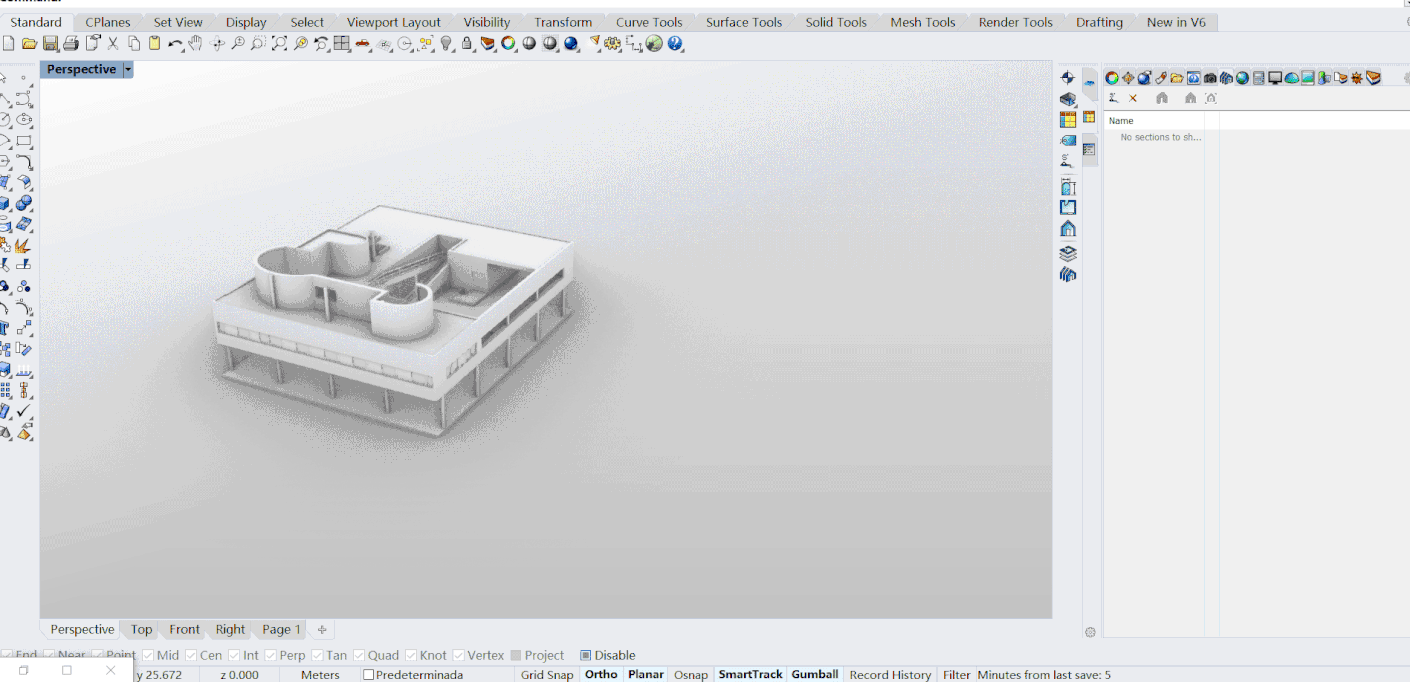Select the Rectangle tool in left sidebar
Viewport: 1410px width, 682px height.
coord(24,141)
